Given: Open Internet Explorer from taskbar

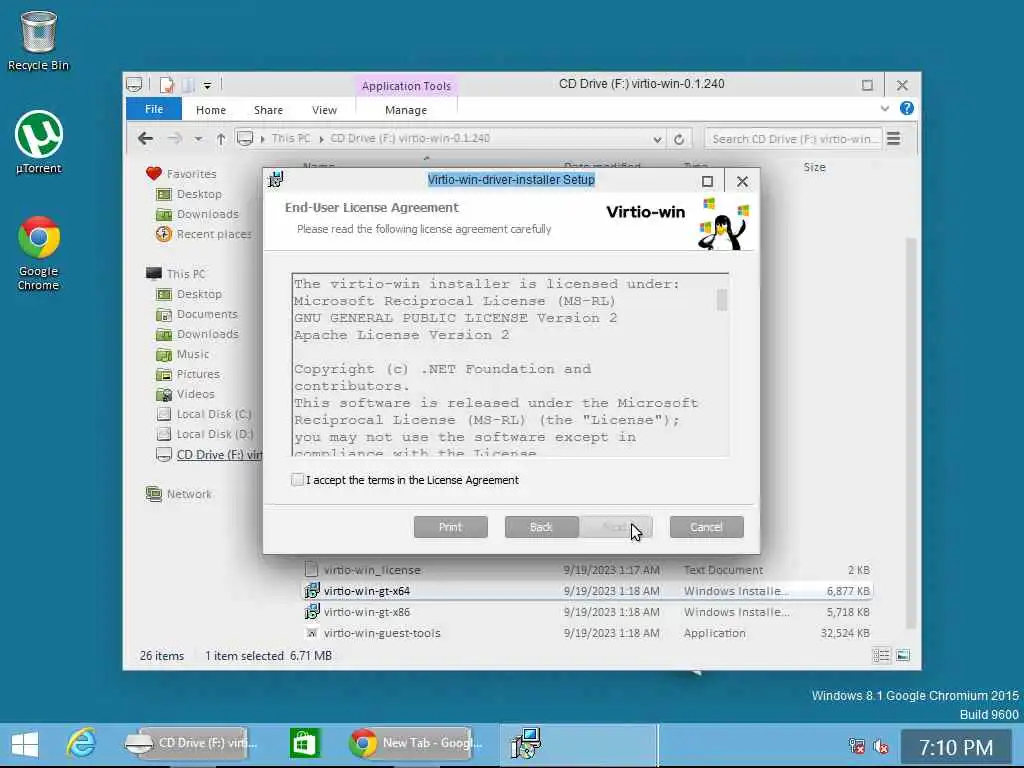Looking at the screenshot, I should click(82, 743).
